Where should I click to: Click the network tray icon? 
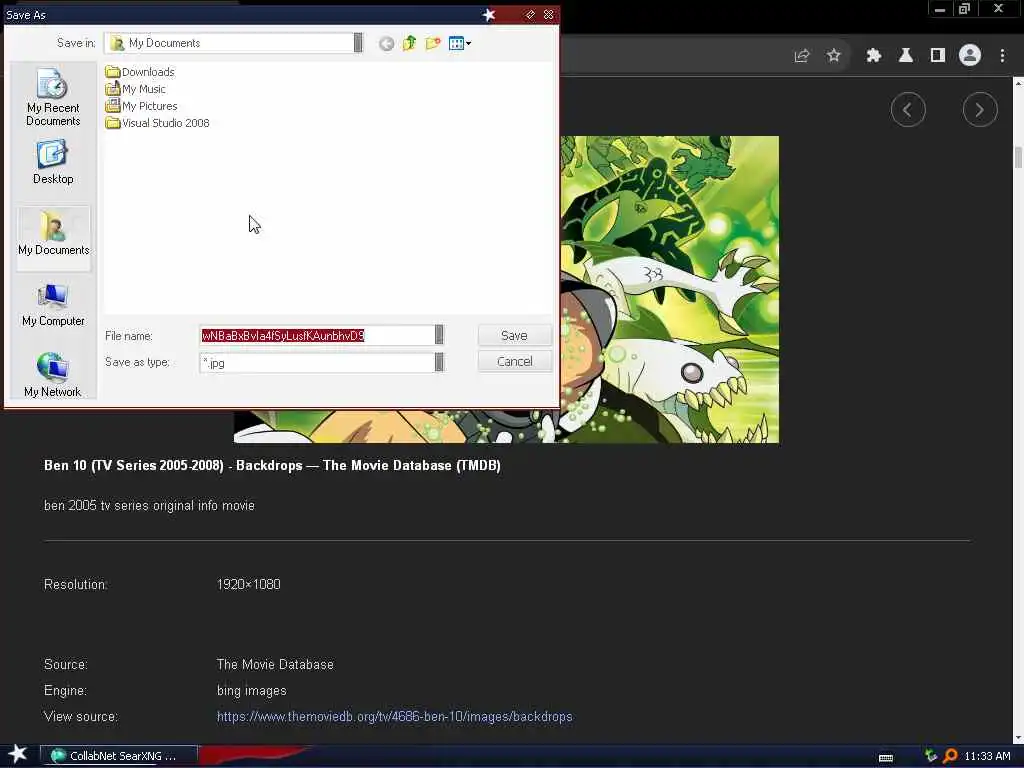(x=931, y=756)
